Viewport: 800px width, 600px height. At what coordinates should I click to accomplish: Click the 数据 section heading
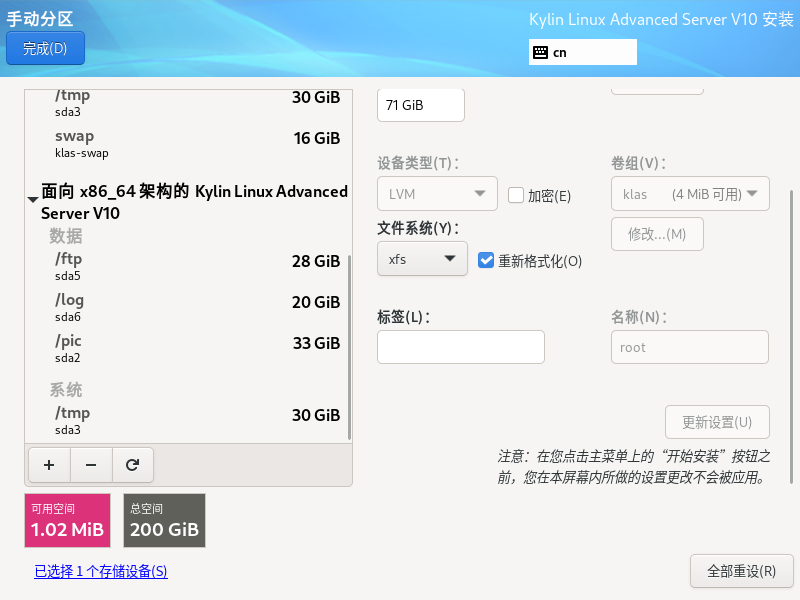(66, 236)
